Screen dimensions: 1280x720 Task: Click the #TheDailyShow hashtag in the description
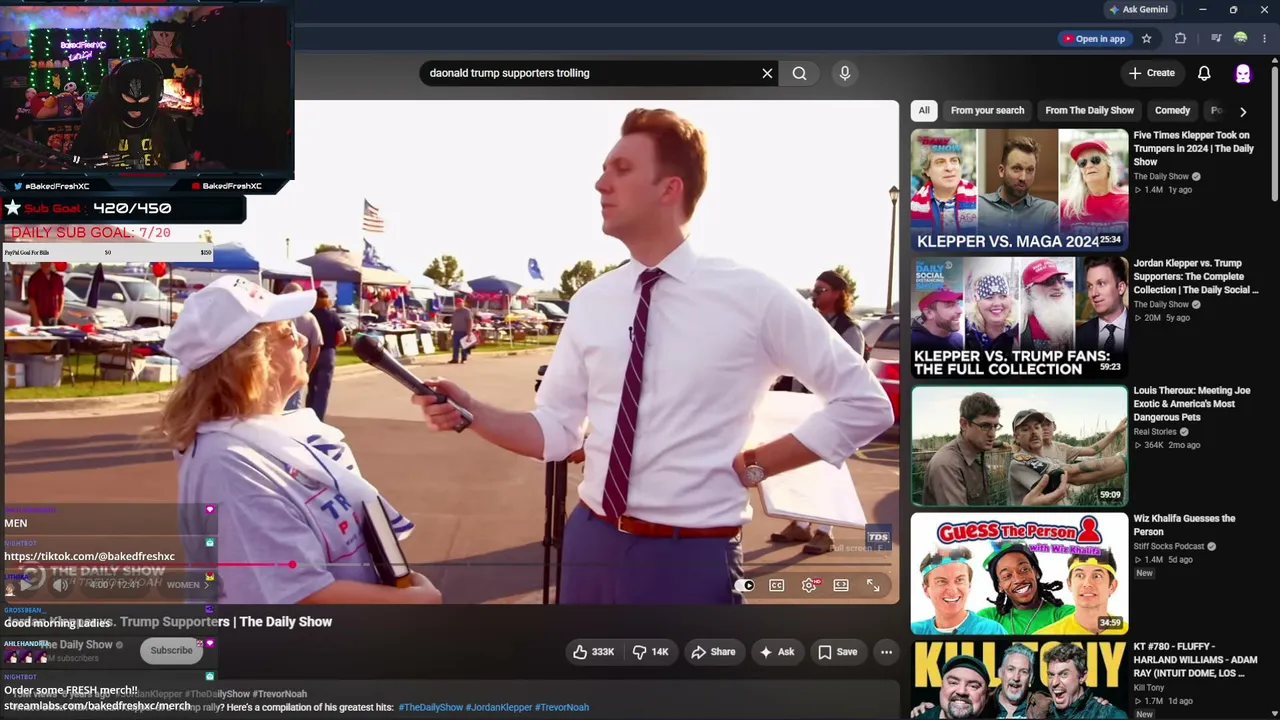430,707
